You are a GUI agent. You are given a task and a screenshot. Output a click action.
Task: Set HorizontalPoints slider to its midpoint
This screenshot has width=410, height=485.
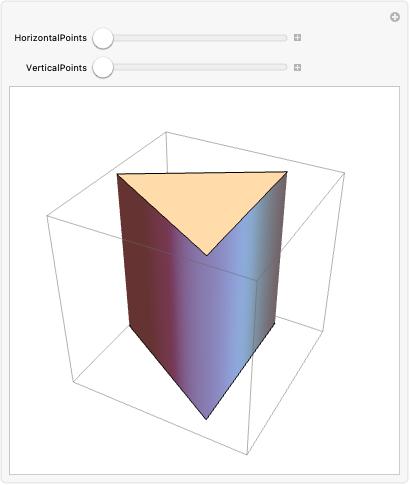[190, 38]
